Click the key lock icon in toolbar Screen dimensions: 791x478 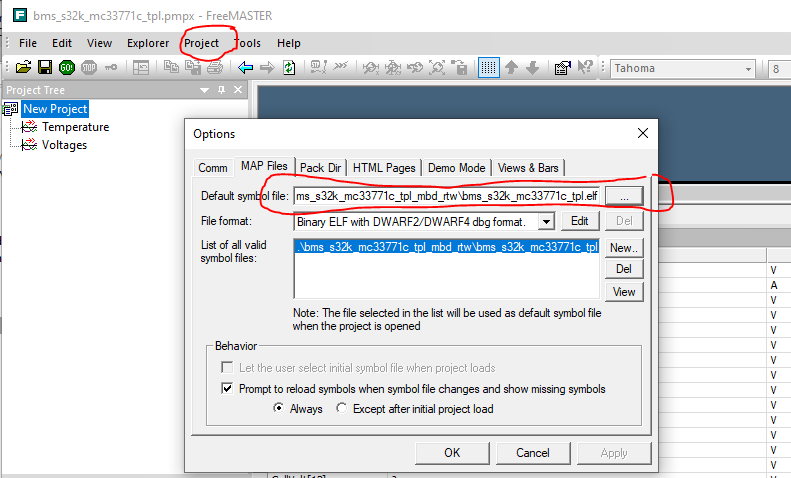(x=111, y=67)
